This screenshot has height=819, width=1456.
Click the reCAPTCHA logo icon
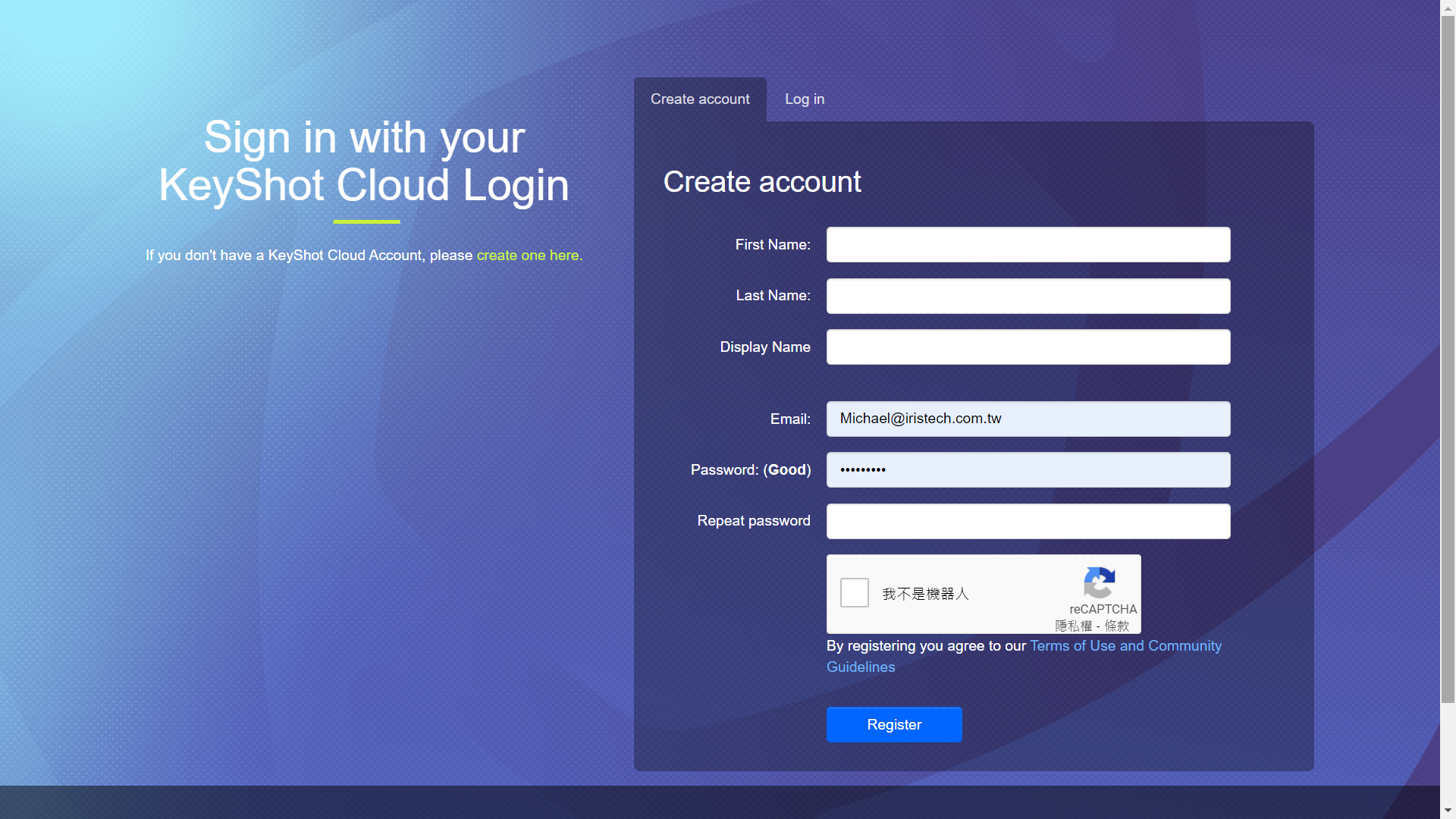click(1100, 582)
